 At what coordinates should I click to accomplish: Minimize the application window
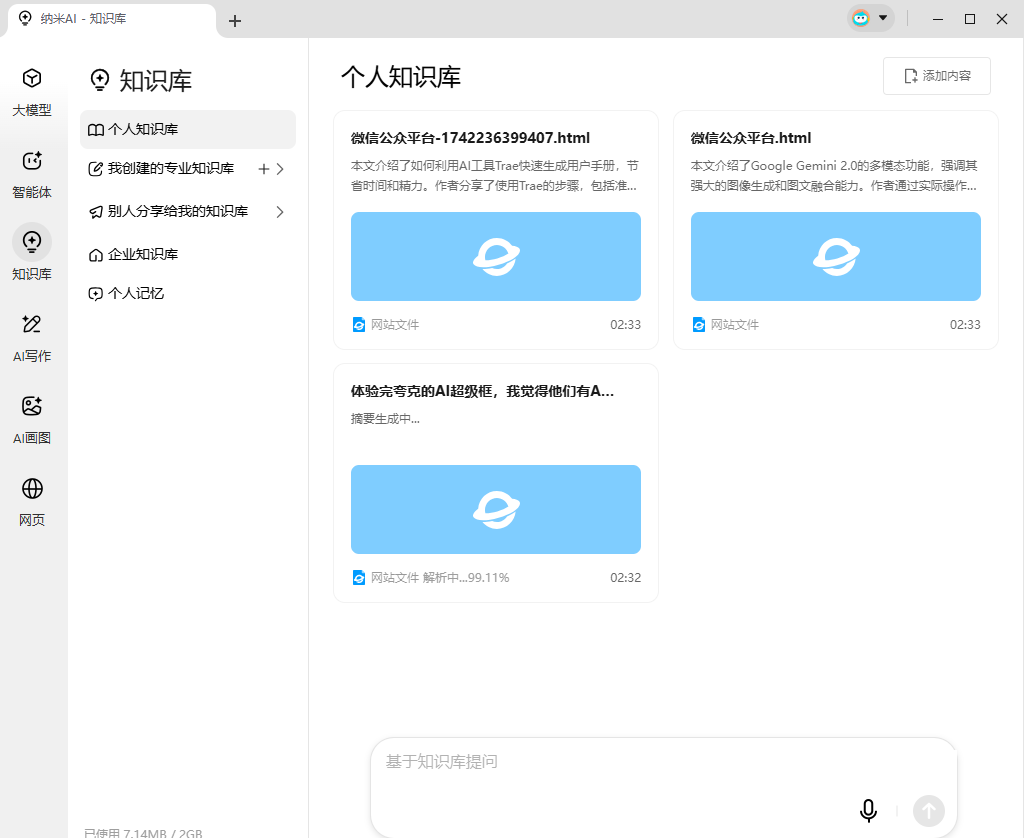point(938,19)
